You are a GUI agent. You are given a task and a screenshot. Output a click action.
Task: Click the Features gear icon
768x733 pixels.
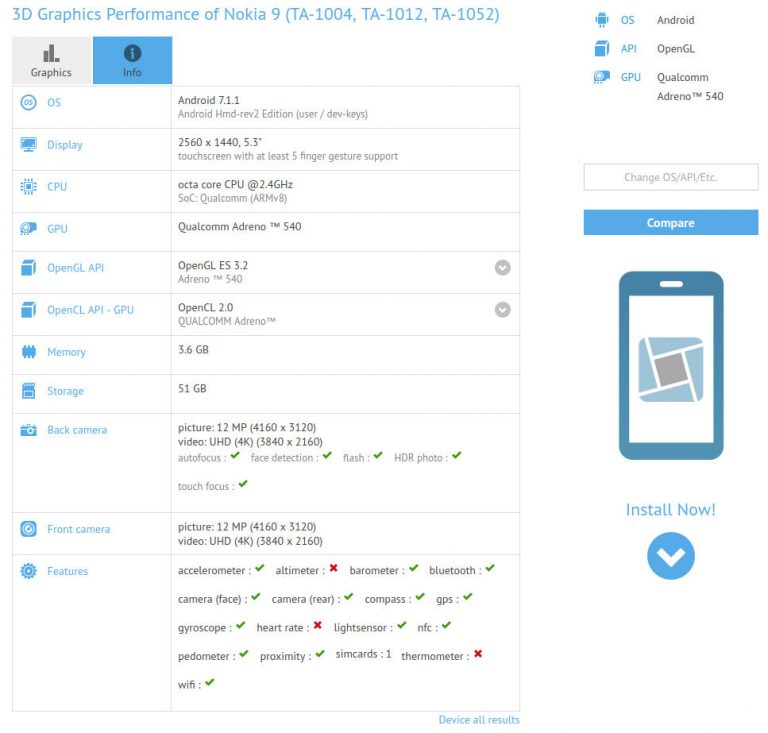click(x=28, y=571)
